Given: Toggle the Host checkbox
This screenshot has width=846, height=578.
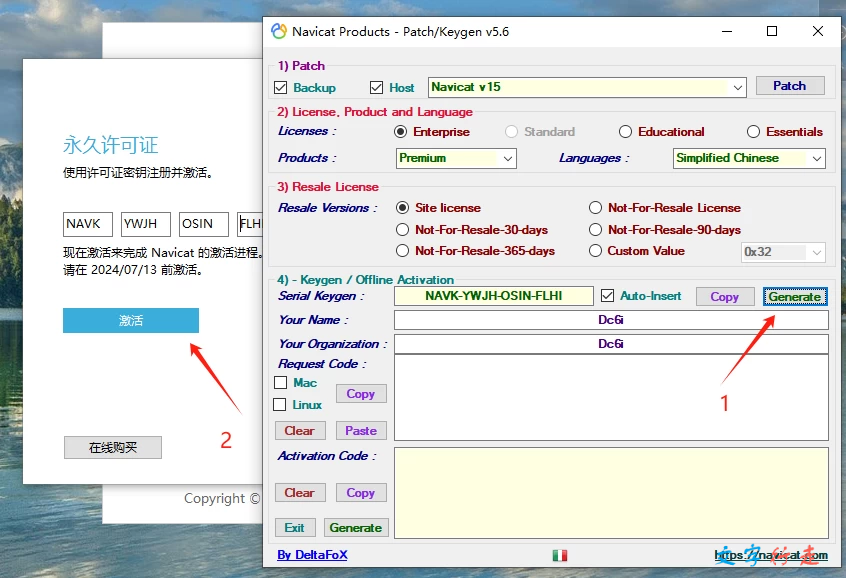Looking at the screenshot, I should click(x=377, y=87).
